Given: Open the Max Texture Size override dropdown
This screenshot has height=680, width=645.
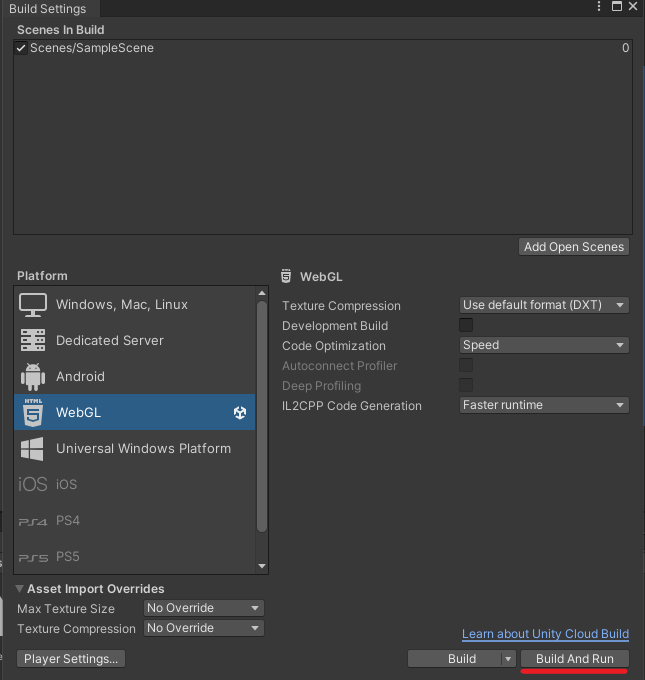Looking at the screenshot, I should (203, 608).
